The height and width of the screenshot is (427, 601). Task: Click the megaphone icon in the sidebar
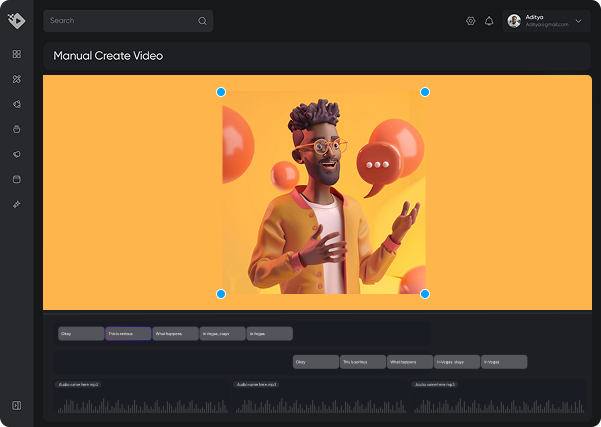[x=17, y=154]
